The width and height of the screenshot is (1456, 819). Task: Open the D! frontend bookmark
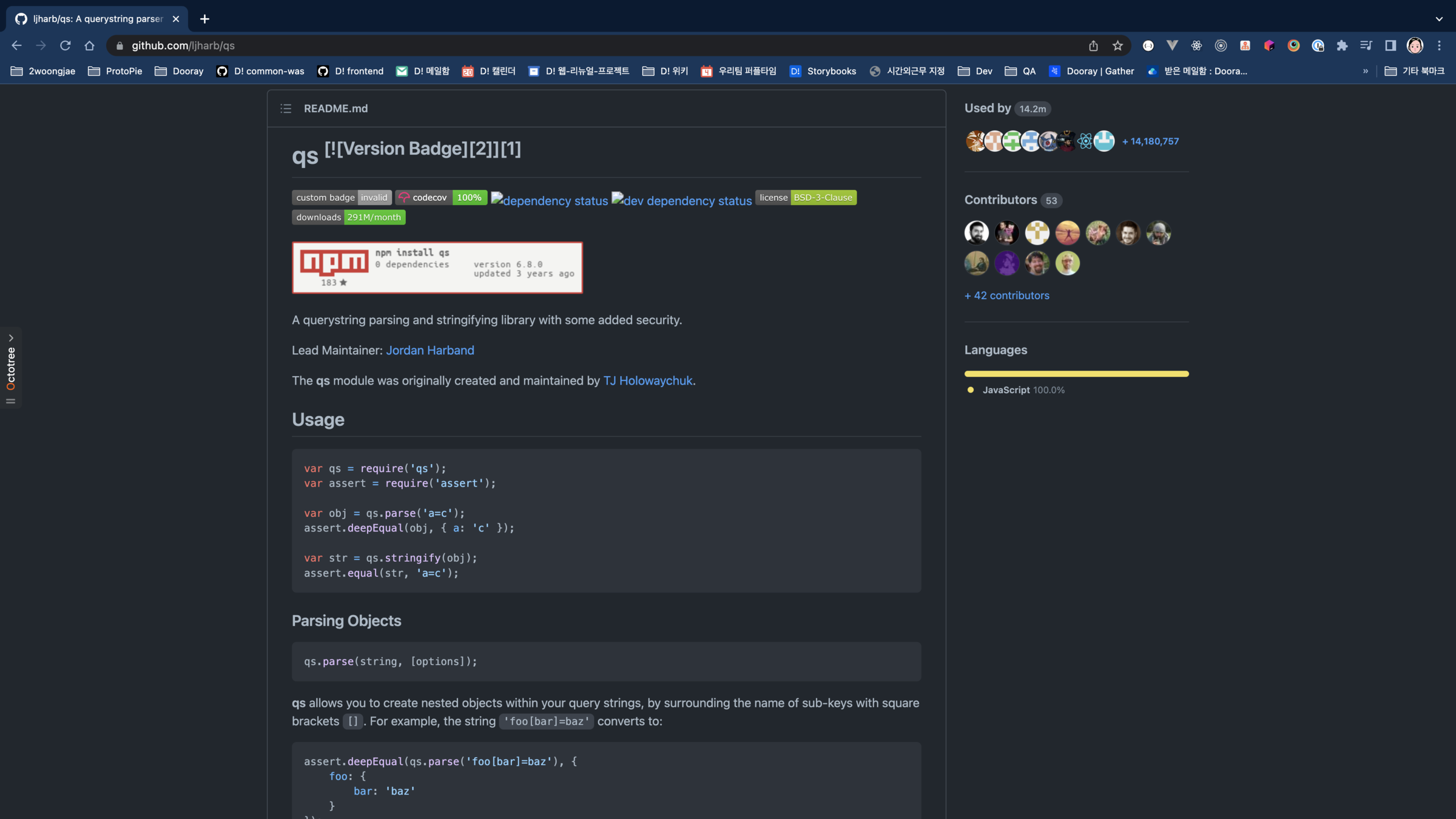351,71
